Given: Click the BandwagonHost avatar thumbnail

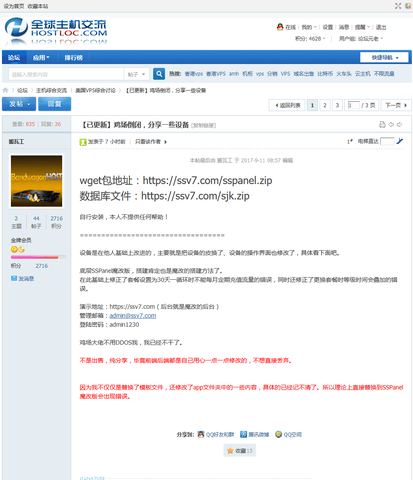Looking at the screenshot, I should click(x=36, y=181).
